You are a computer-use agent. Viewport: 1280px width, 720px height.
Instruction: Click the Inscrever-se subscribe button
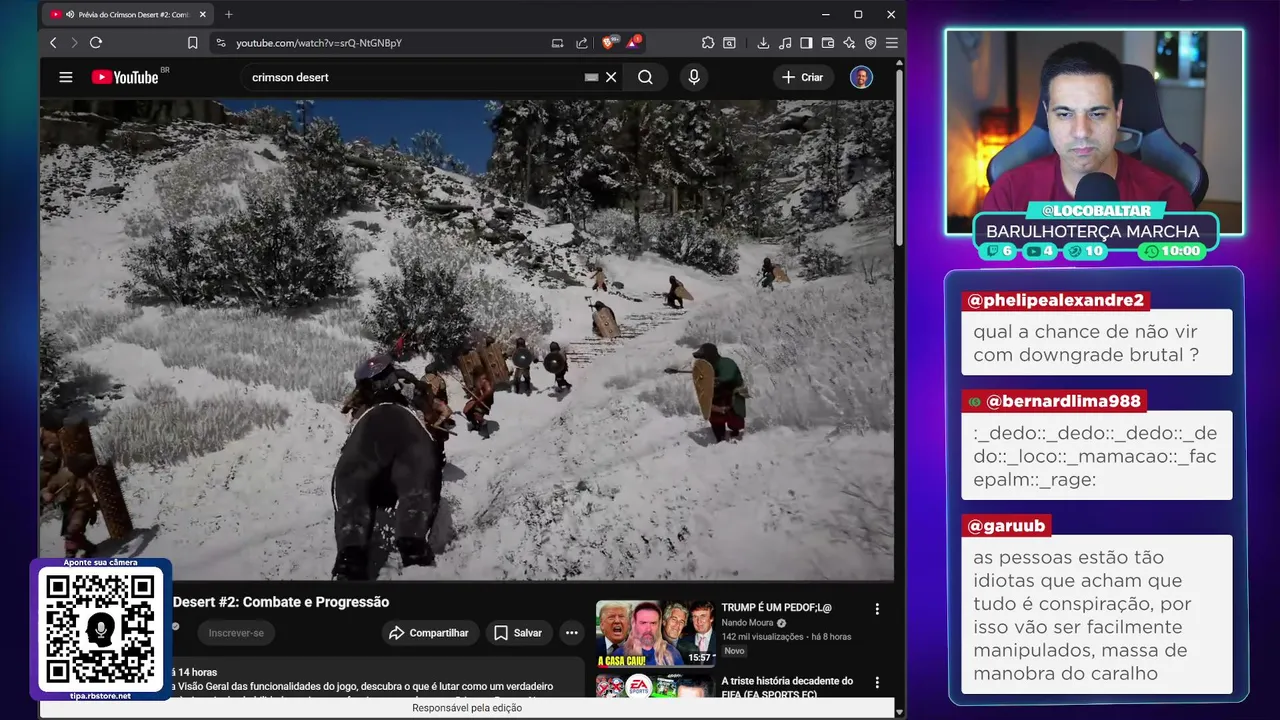point(236,633)
